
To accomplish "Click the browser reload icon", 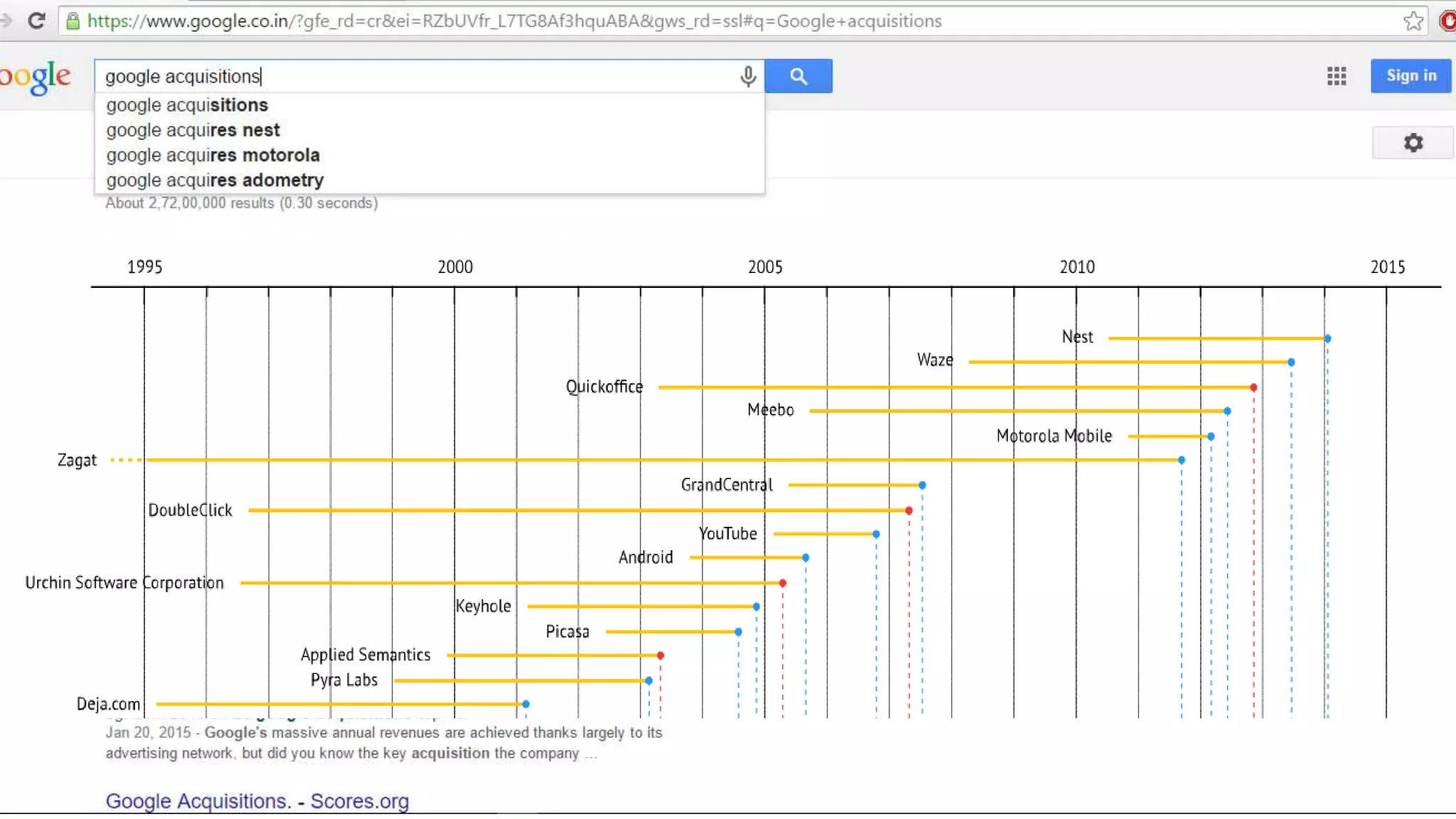I will click(36, 21).
